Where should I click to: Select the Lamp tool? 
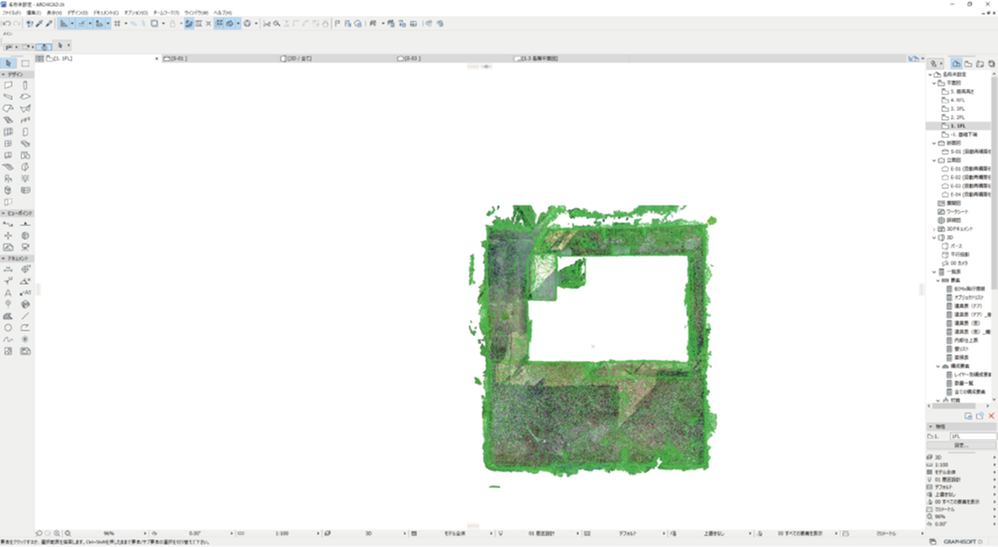[x=25, y=178]
